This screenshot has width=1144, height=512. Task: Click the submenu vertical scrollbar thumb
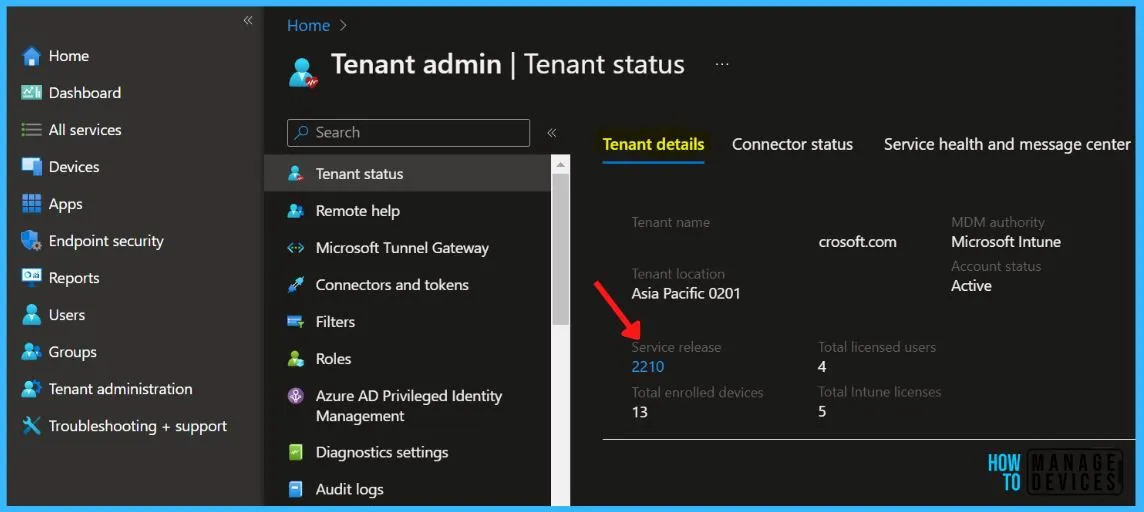(x=560, y=250)
